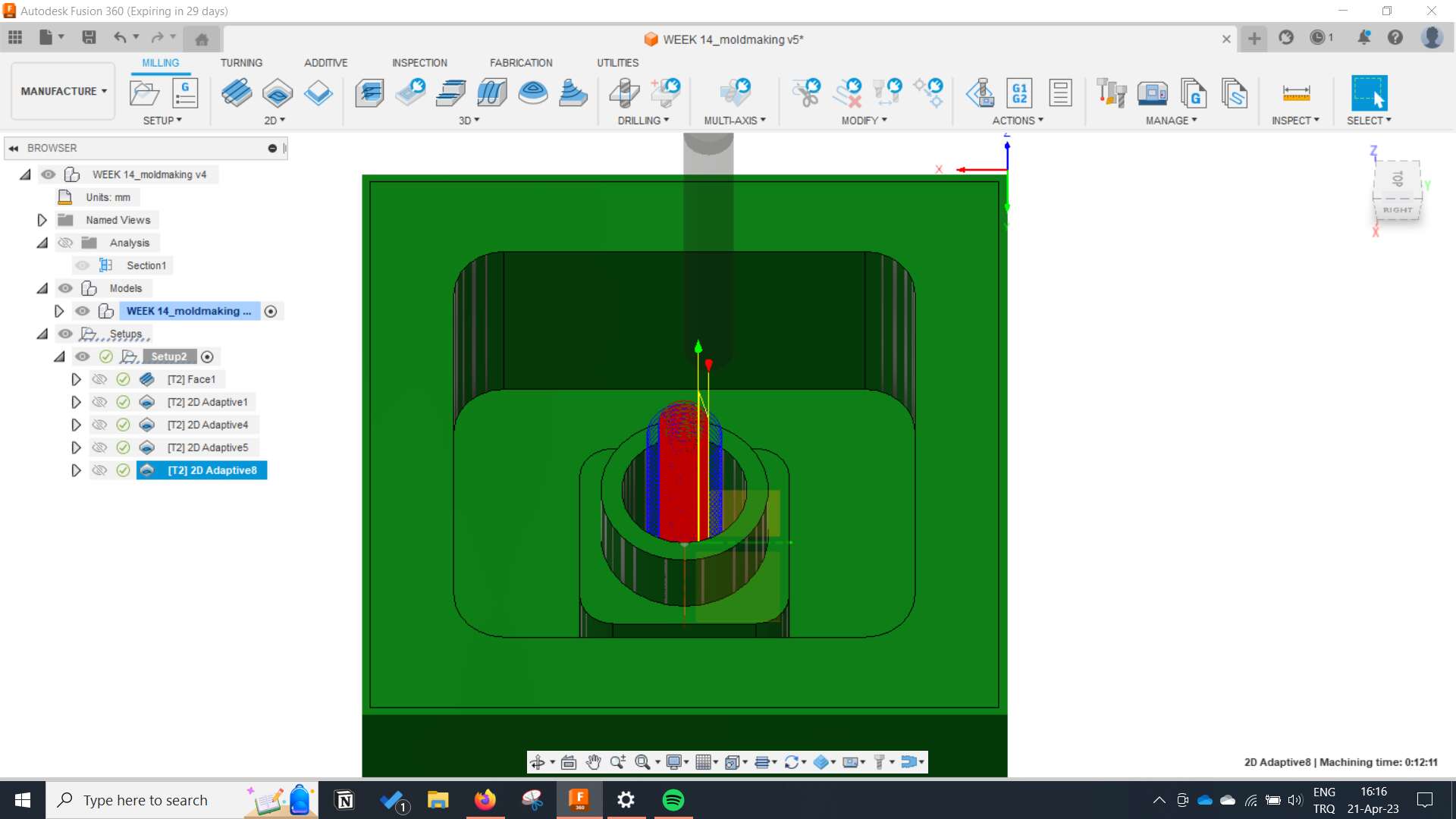
Task: Show toolpath for [T2] 2D Adaptive8
Action: click(99, 470)
